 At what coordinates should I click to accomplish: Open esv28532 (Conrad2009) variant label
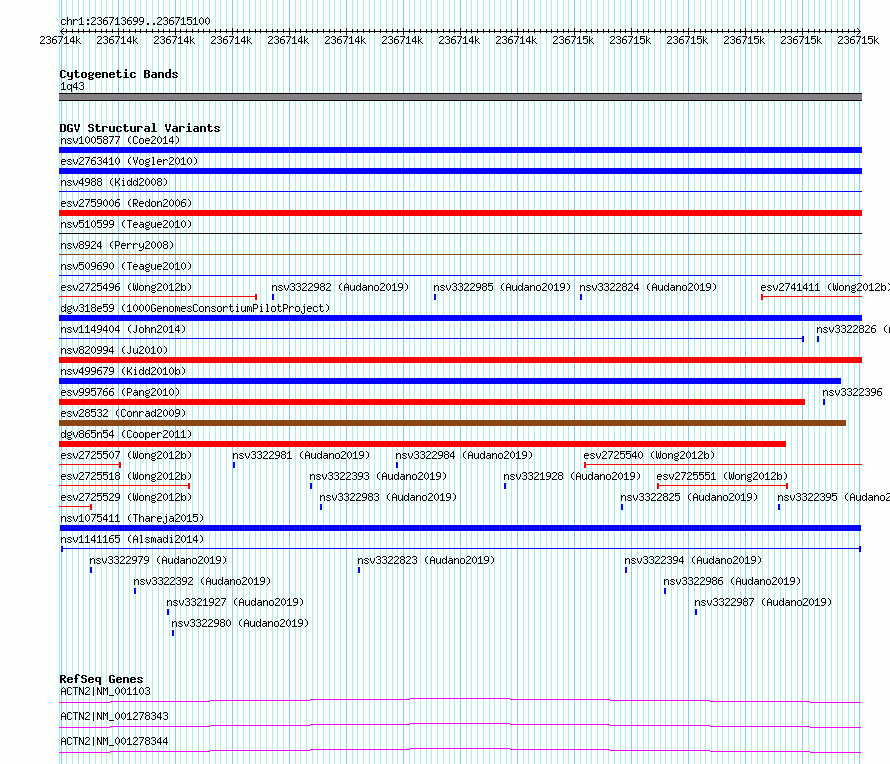click(123, 413)
